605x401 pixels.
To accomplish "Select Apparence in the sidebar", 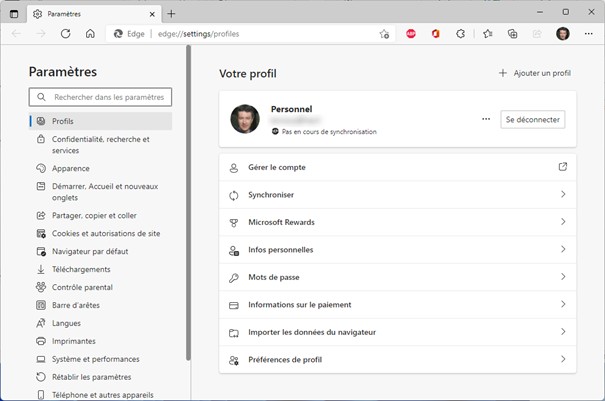I will (71, 169).
